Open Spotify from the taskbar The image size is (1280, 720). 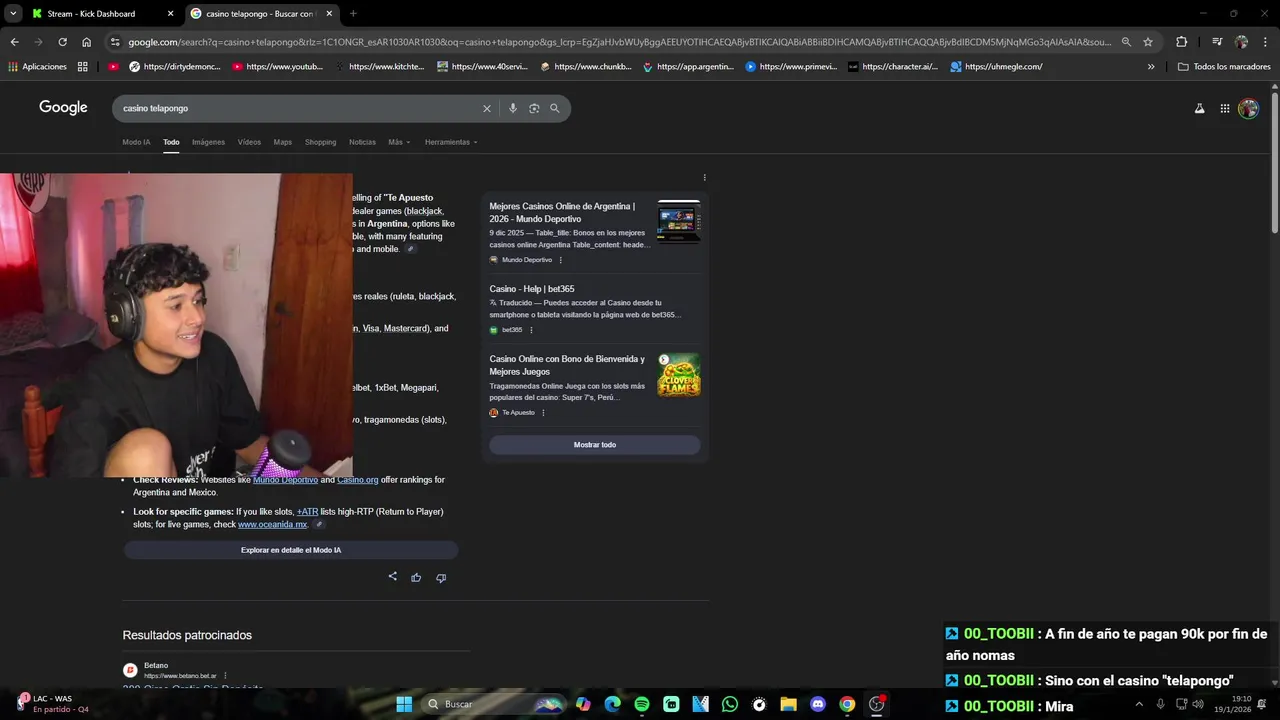pos(642,704)
